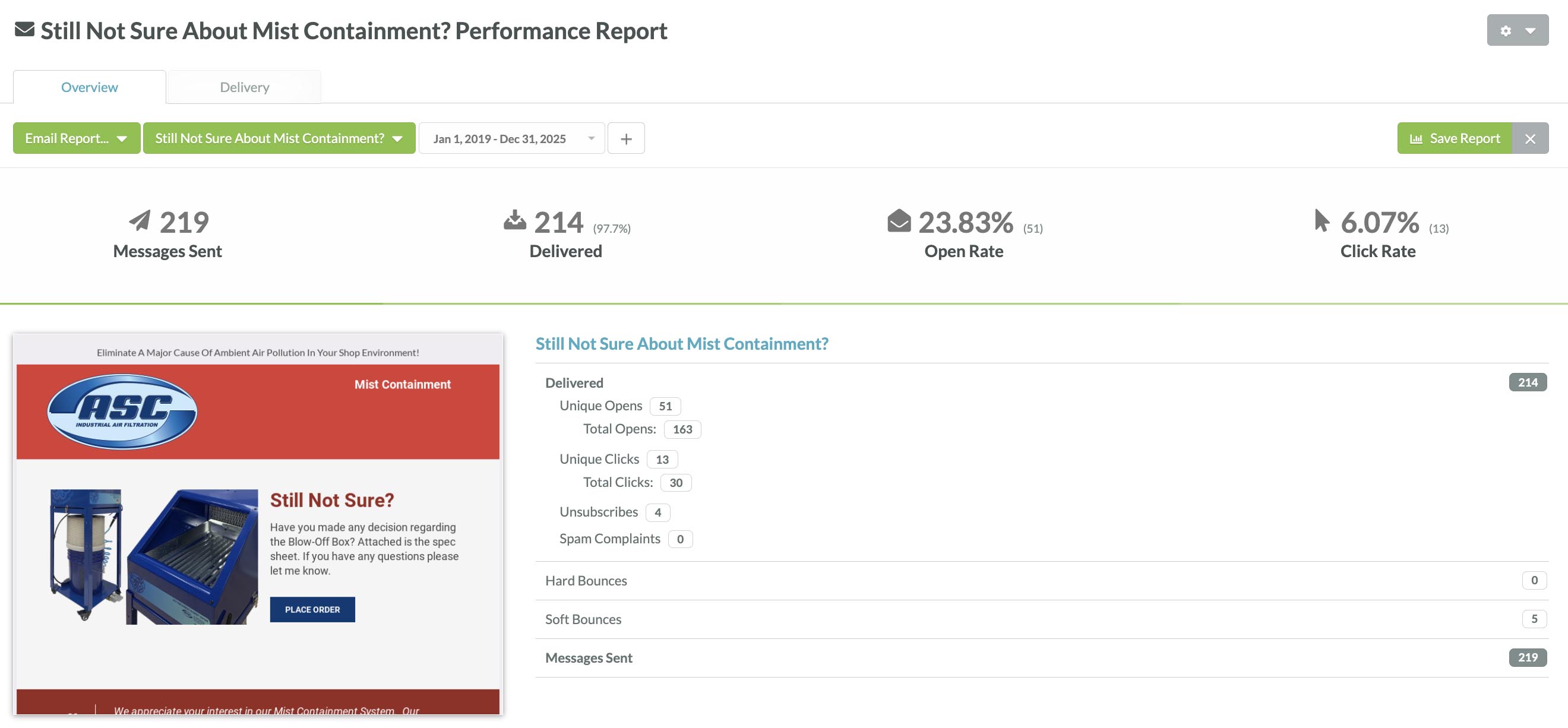This screenshot has height=728, width=1568.
Task: Open the Email Report... dropdown
Action: pos(76,138)
